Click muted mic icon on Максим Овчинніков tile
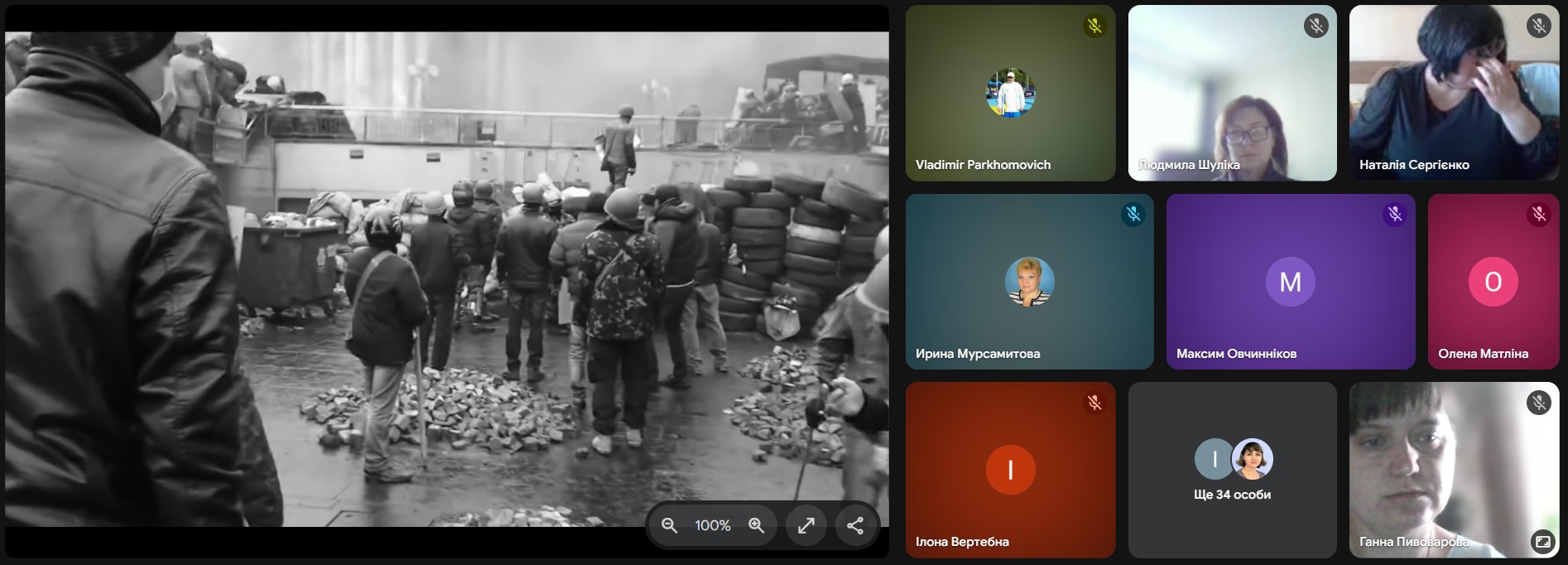The width and height of the screenshot is (1568, 565). point(1394,215)
